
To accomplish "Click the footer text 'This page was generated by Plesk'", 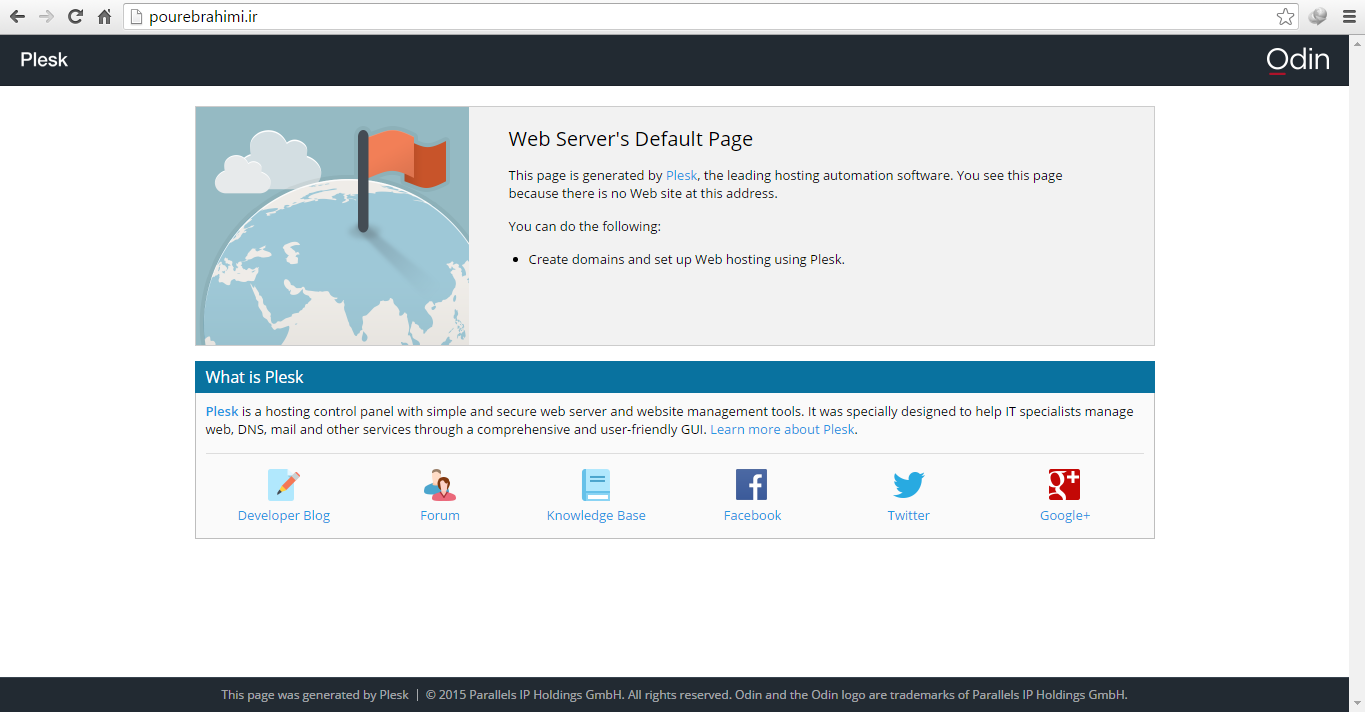I will 315,695.
